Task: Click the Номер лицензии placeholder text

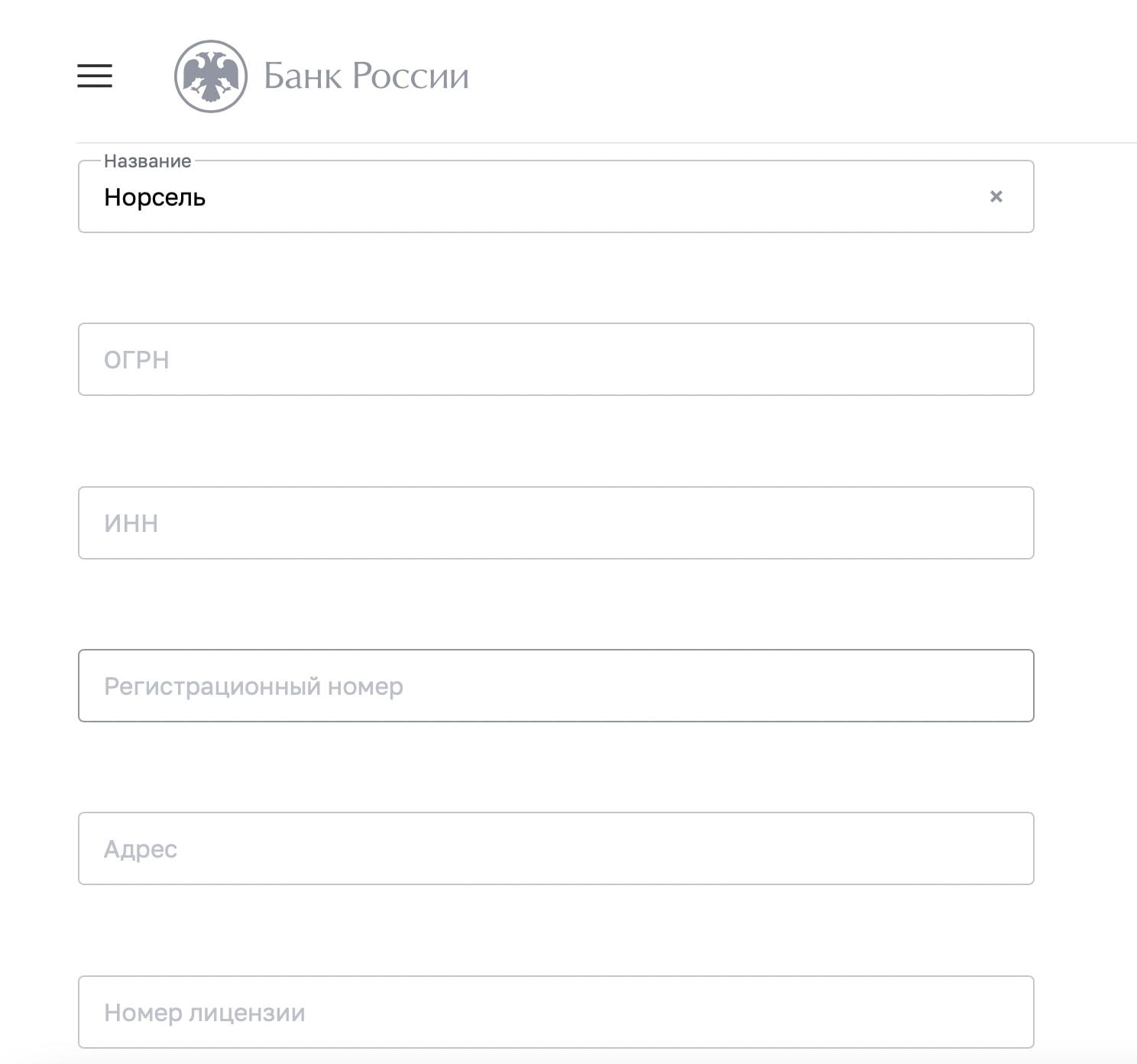Action: pyautogui.click(x=205, y=1013)
